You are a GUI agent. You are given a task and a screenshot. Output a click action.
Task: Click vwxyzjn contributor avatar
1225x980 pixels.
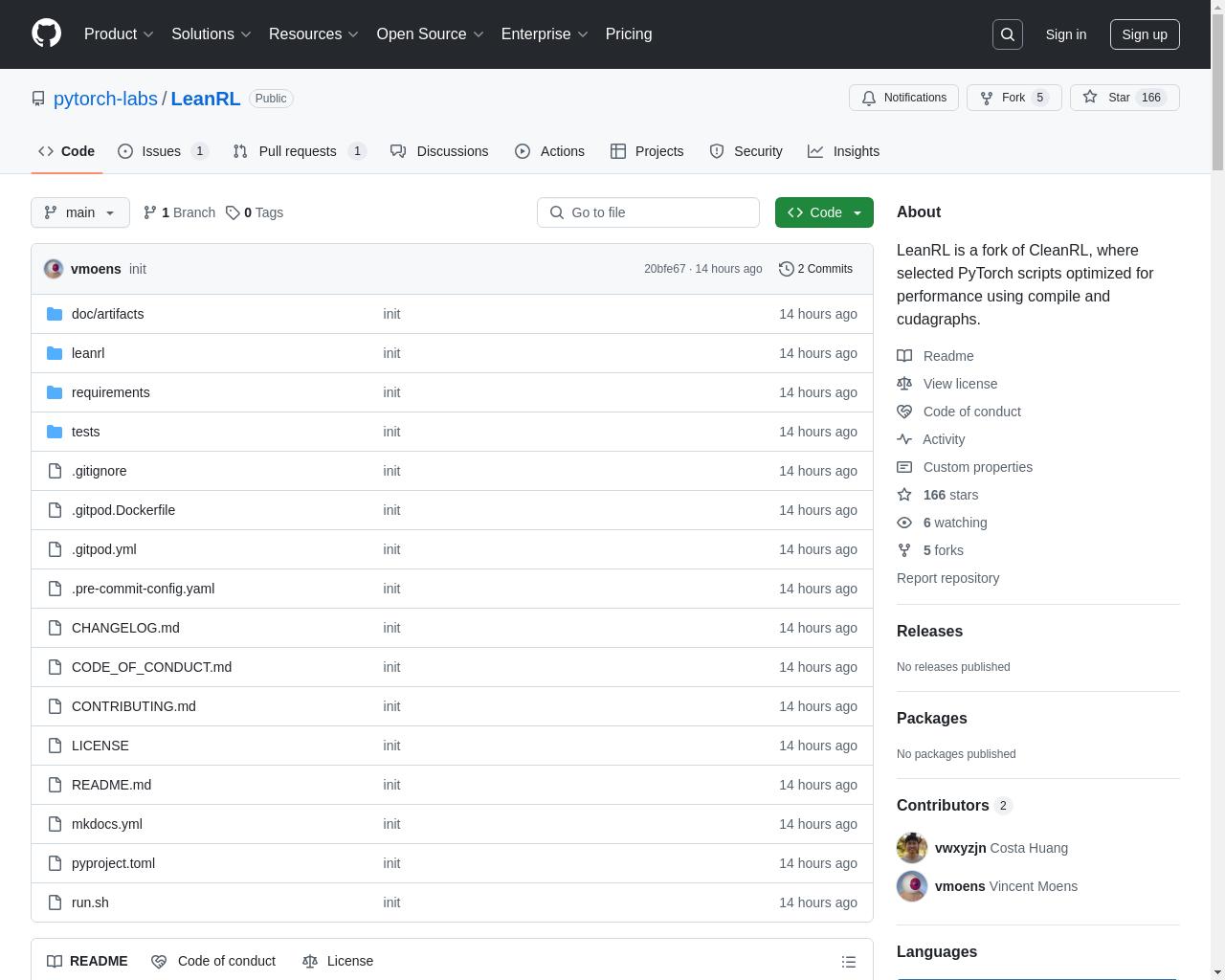912,848
